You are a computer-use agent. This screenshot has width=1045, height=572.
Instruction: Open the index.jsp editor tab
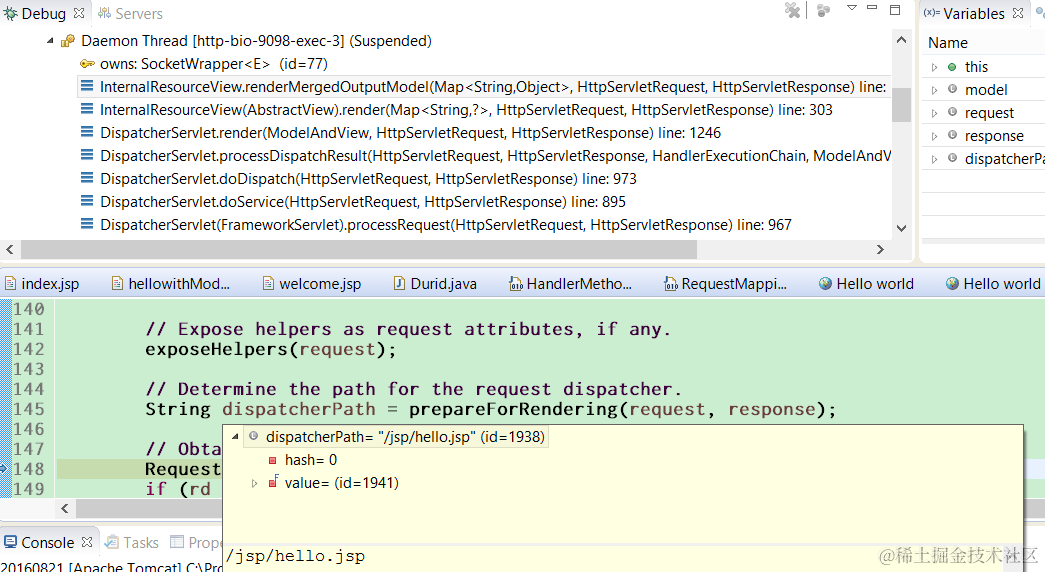click(x=42, y=284)
